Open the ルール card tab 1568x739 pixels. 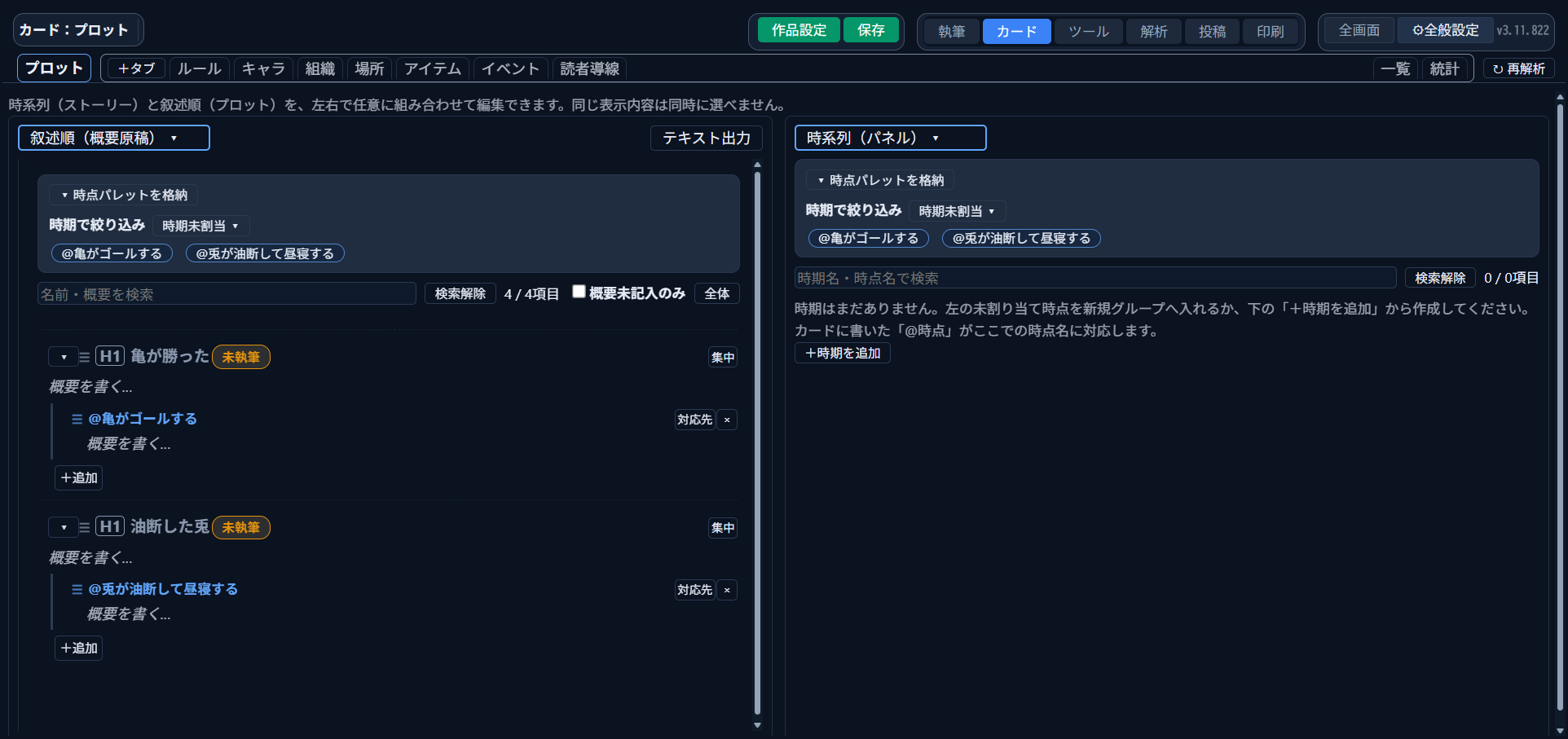200,69
